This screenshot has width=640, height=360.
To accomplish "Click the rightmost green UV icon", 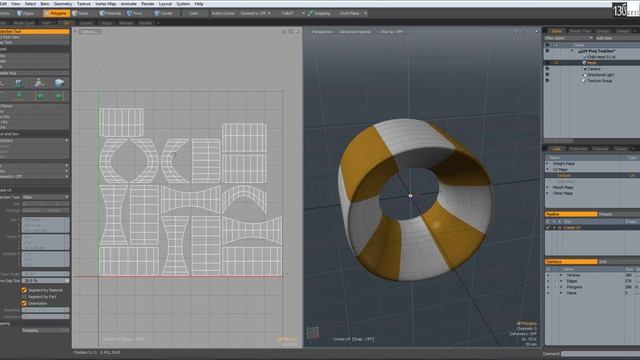I will point(59,96).
